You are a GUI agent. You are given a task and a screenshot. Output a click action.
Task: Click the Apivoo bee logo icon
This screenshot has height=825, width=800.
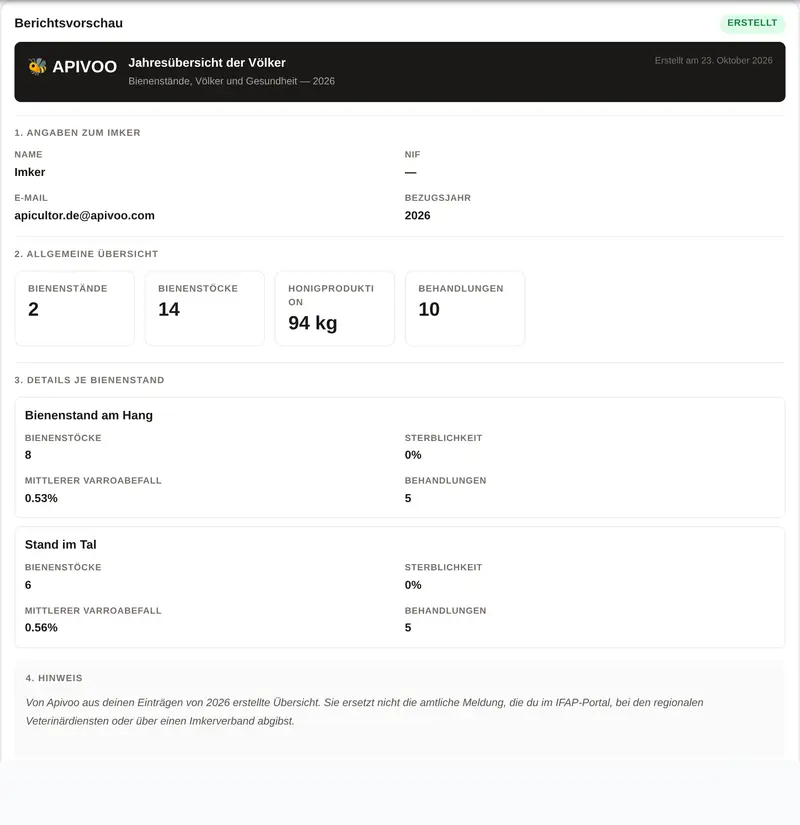tap(37, 66)
